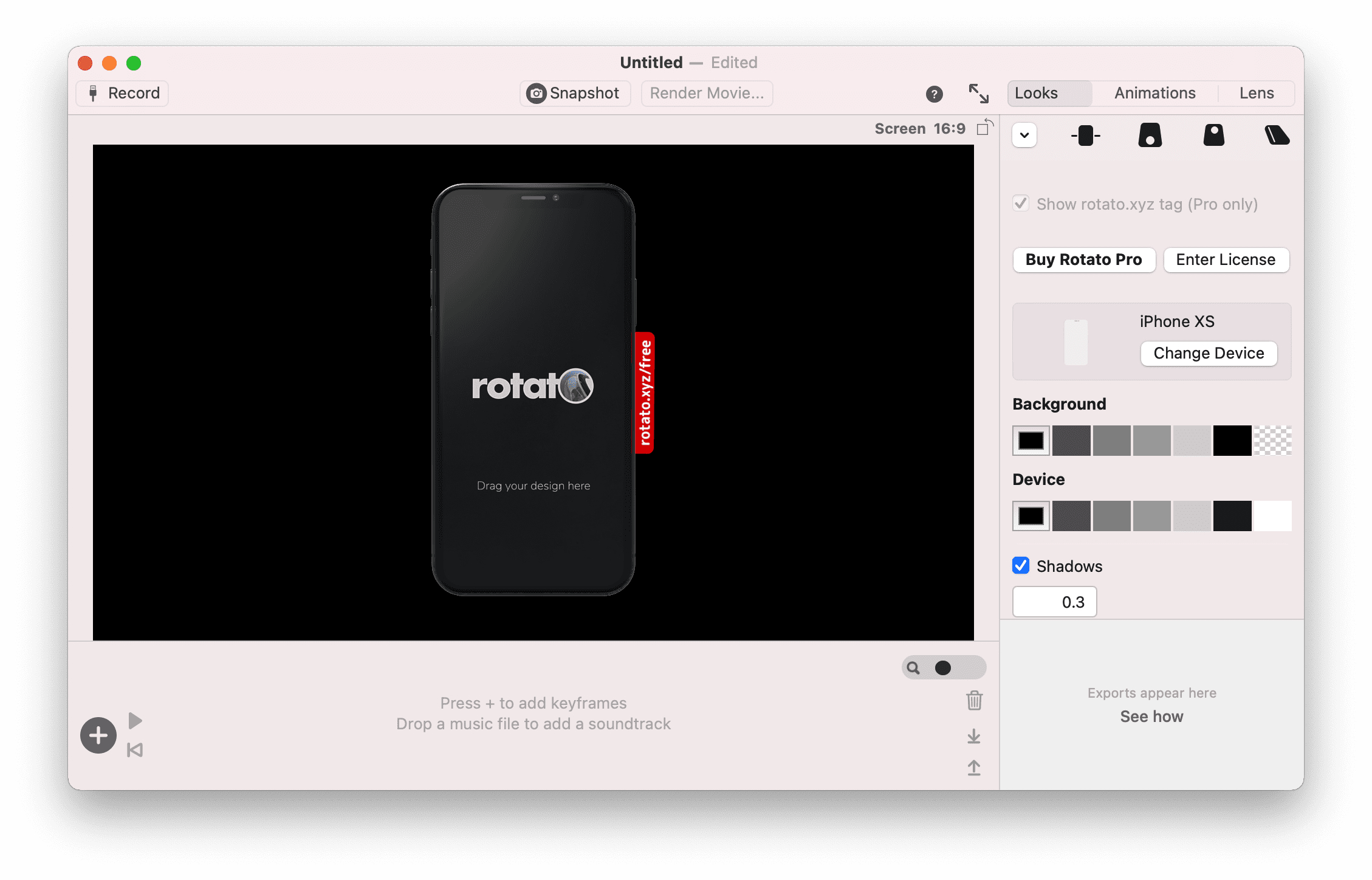The width and height of the screenshot is (1372, 880).
Task: Toggle Show rotato.xyz tag checkbox
Action: [1021, 204]
